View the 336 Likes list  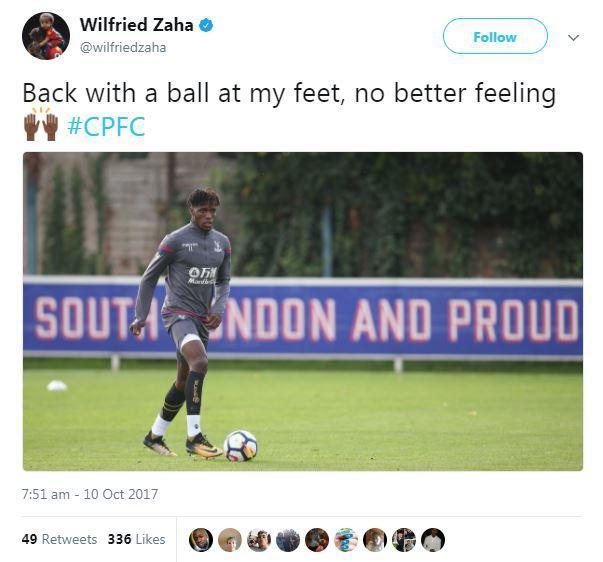point(137,539)
